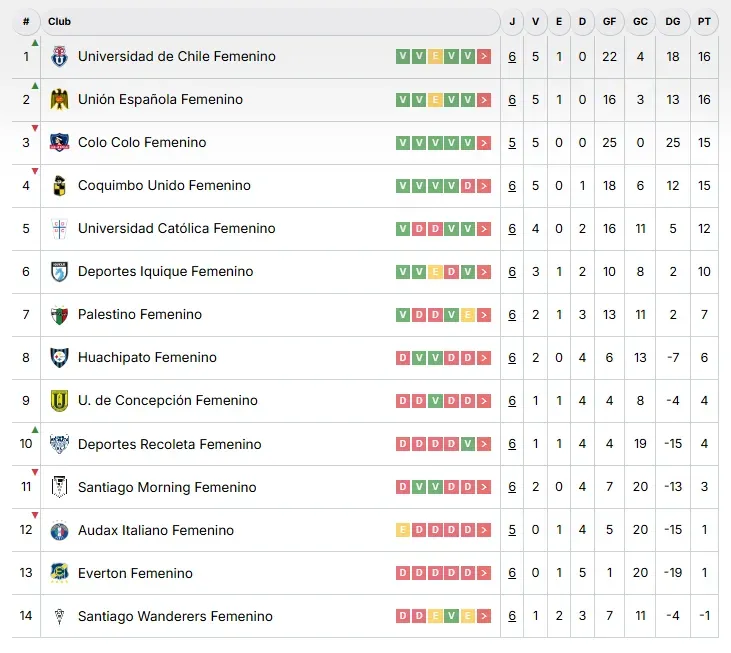The width and height of the screenshot is (731, 653).
Task: Expand Colo Colo recent results arrow
Action: point(484,143)
